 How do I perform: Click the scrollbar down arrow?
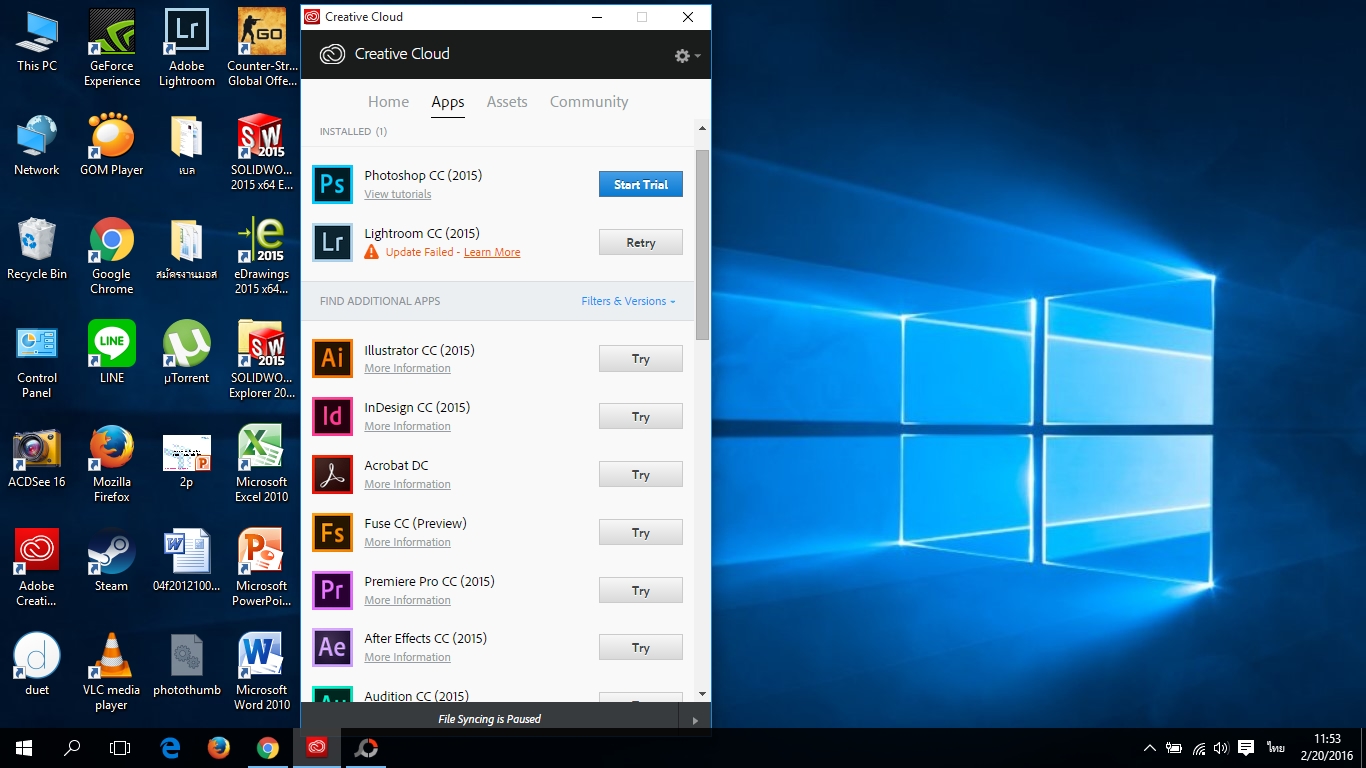(x=702, y=693)
